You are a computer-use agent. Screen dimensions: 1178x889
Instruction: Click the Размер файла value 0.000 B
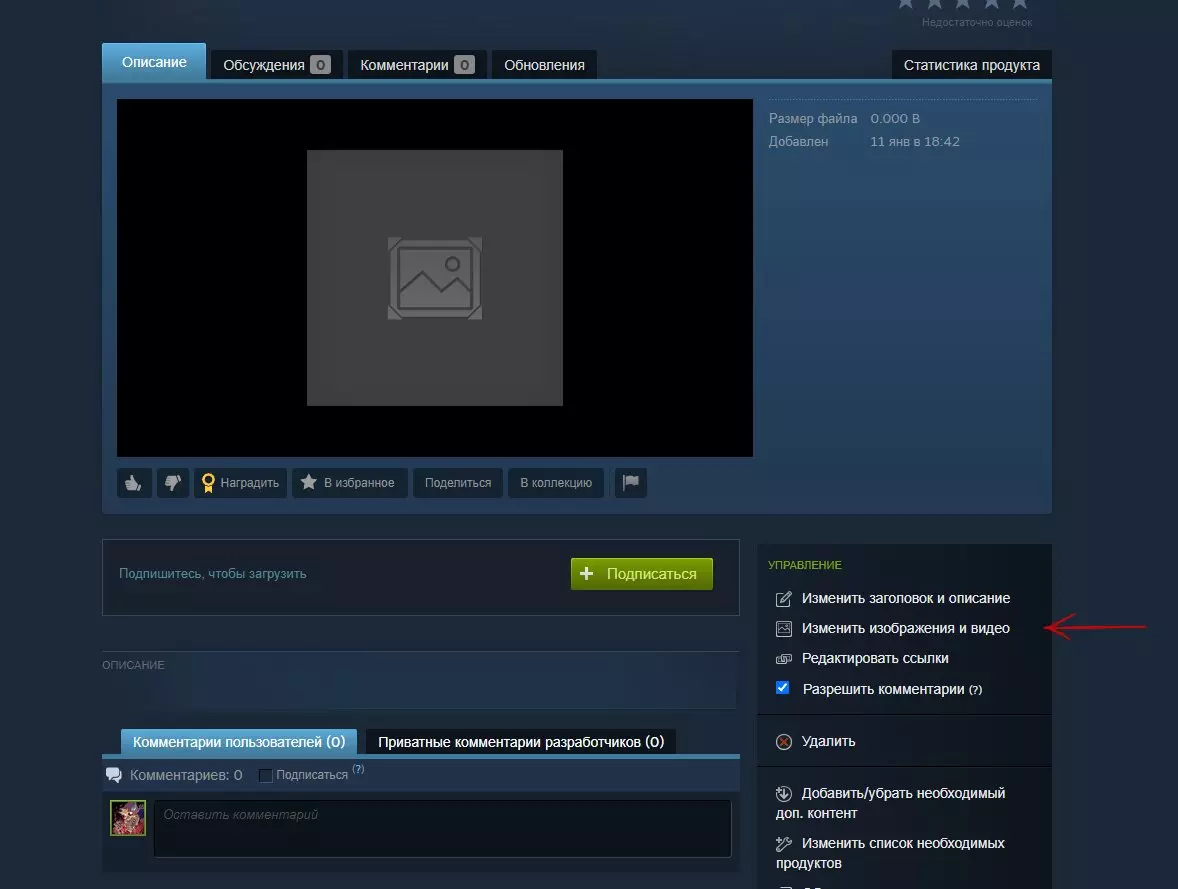tap(895, 119)
